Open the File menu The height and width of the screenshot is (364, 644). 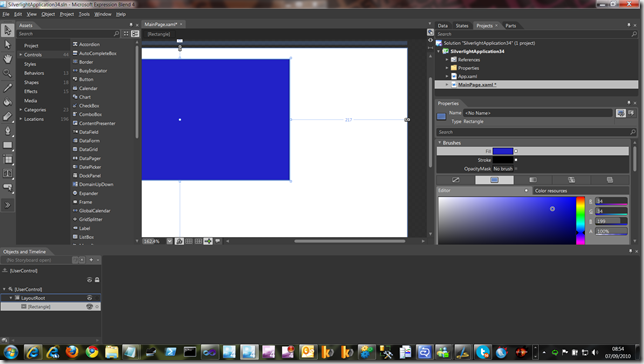point(6,14)
